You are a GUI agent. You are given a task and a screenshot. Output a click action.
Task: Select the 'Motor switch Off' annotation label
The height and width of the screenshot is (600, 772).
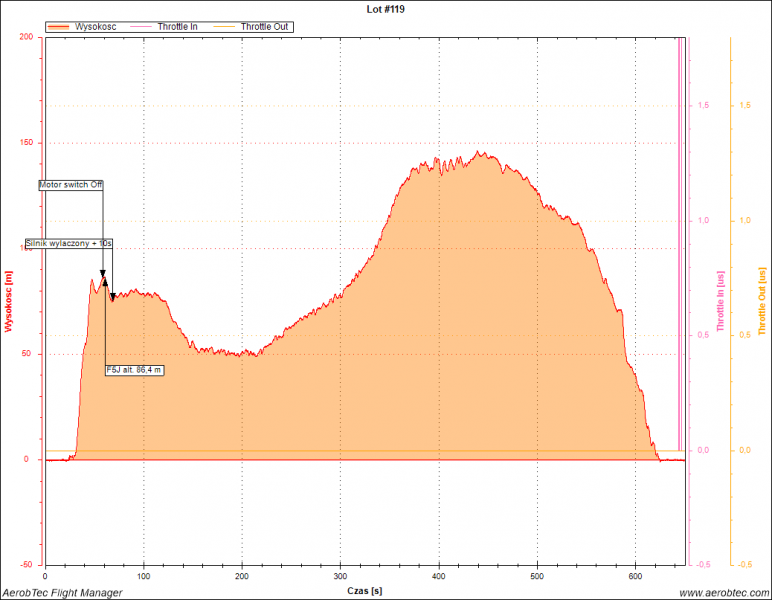71,185
